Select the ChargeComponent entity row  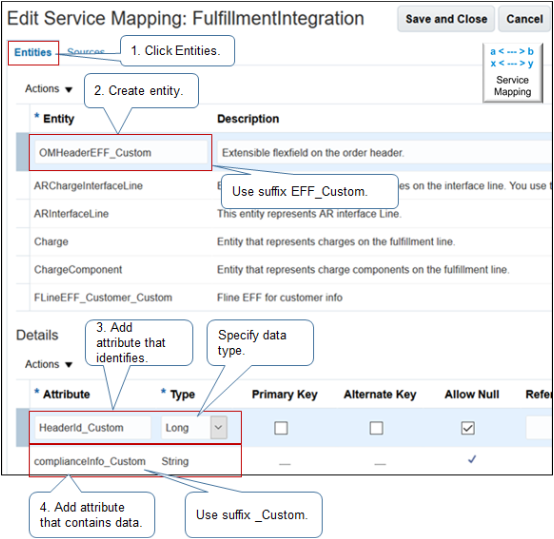[284, 270]
